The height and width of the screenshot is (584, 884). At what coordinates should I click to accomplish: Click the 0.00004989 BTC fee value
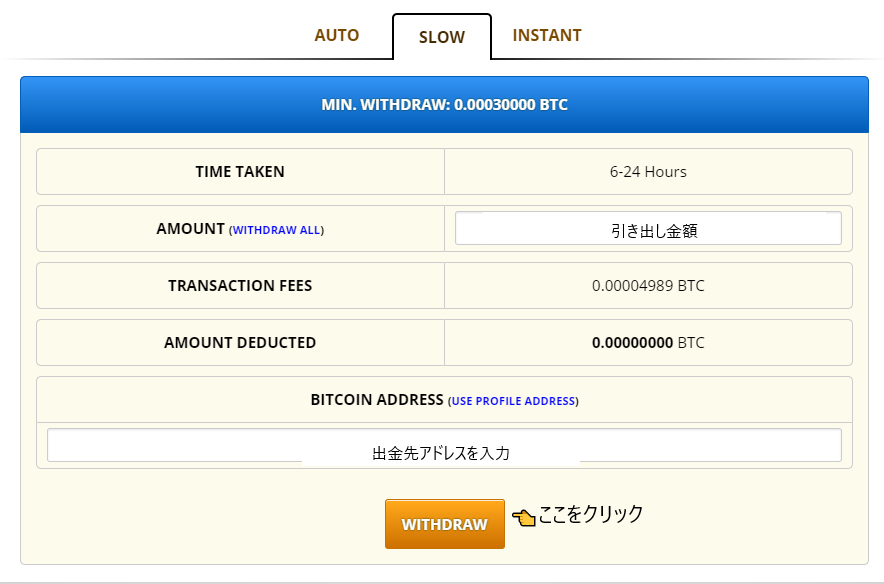[x=648, y=286]
